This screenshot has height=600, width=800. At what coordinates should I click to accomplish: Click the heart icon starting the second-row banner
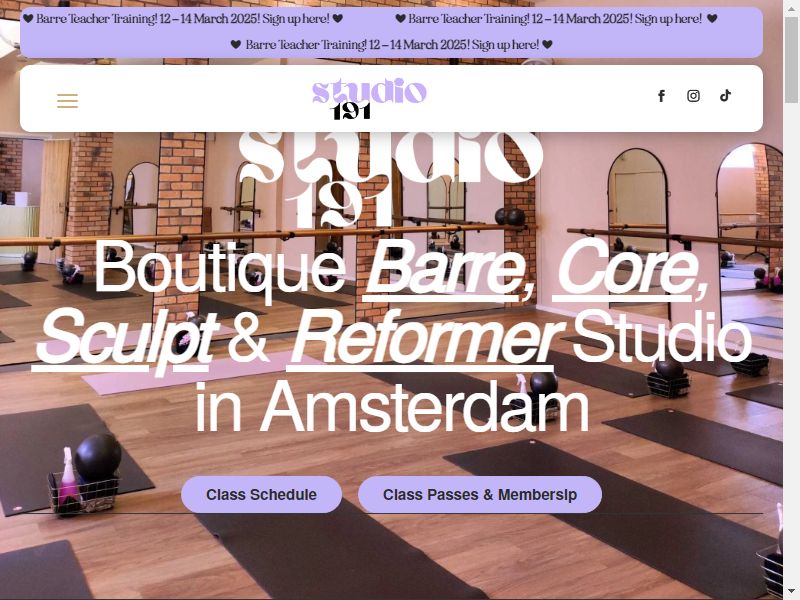(x=236, y=45)
